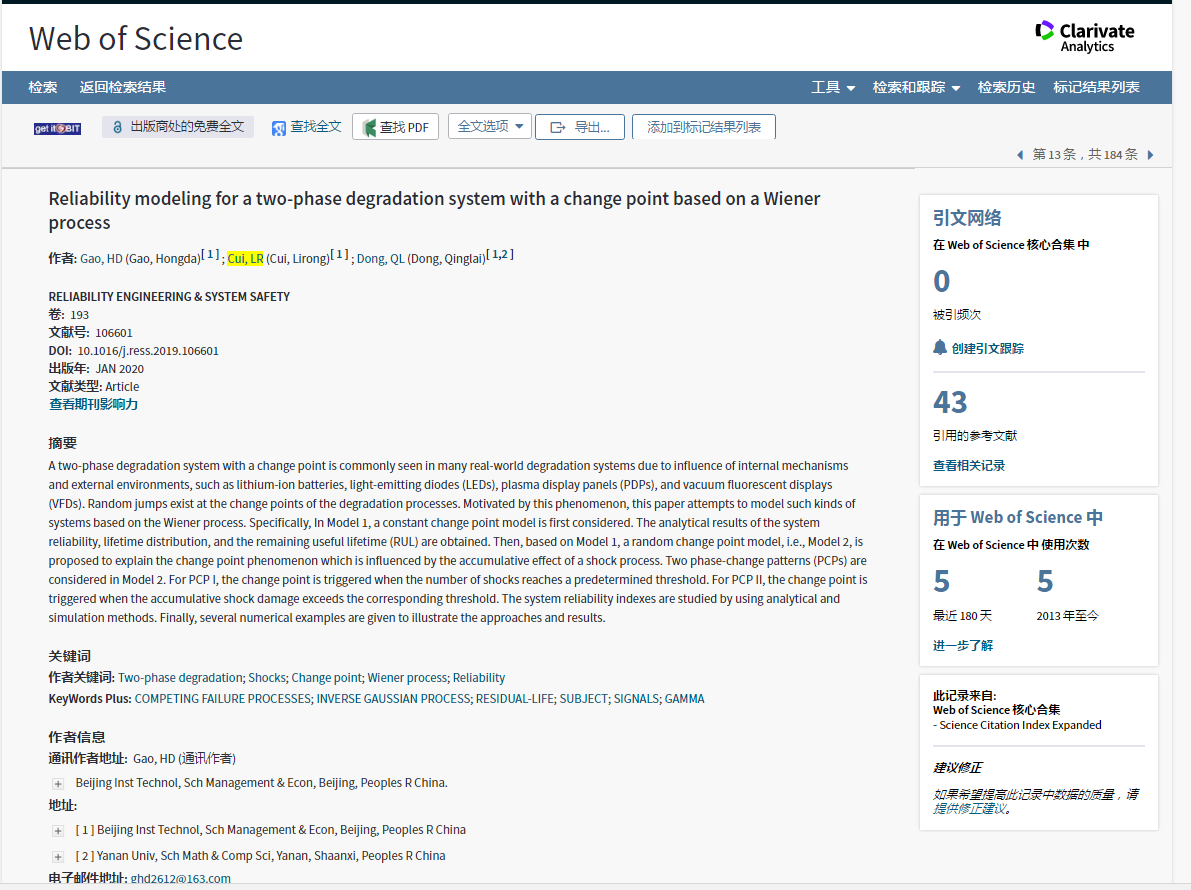Click KeyWords Plus GAMMA
This screenshot has width=1191, height=890.
pyautogui.click(x=684, y=699)
